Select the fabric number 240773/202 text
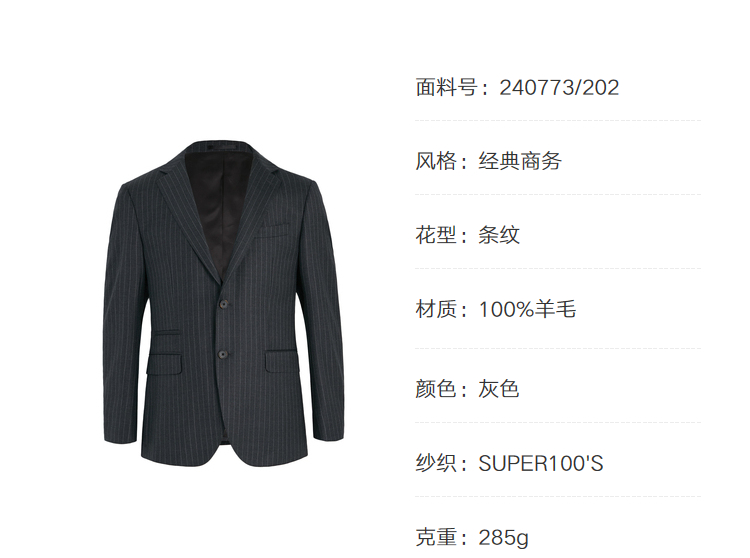The height and width of the screenshot is (558, 750). tap(559, 88)
